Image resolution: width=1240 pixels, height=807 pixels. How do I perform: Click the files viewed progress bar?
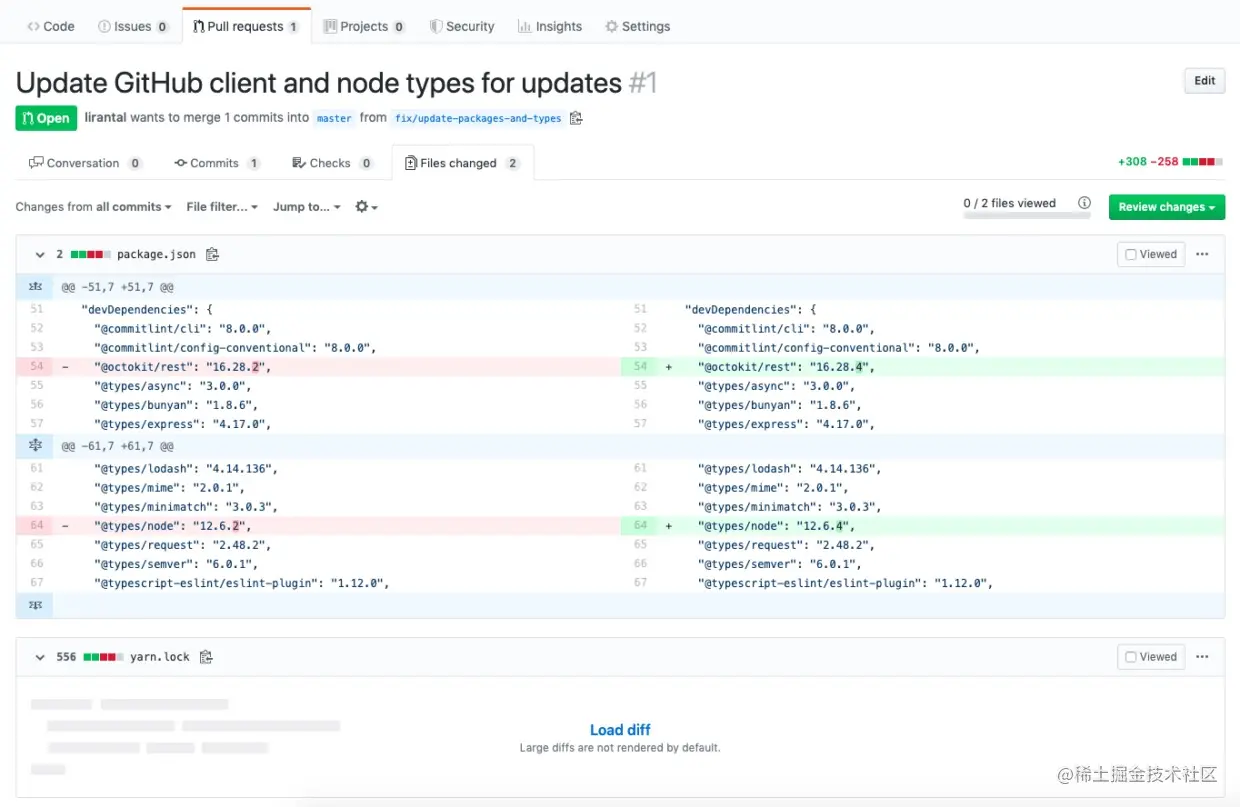coord(1027,215)
